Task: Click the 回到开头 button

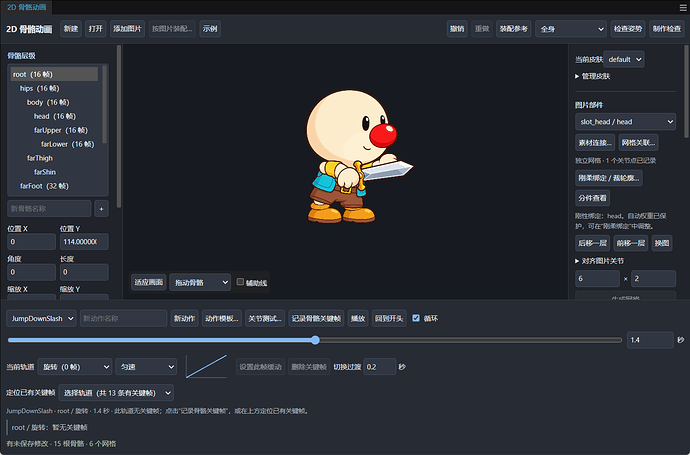Action: click(389, 318)
